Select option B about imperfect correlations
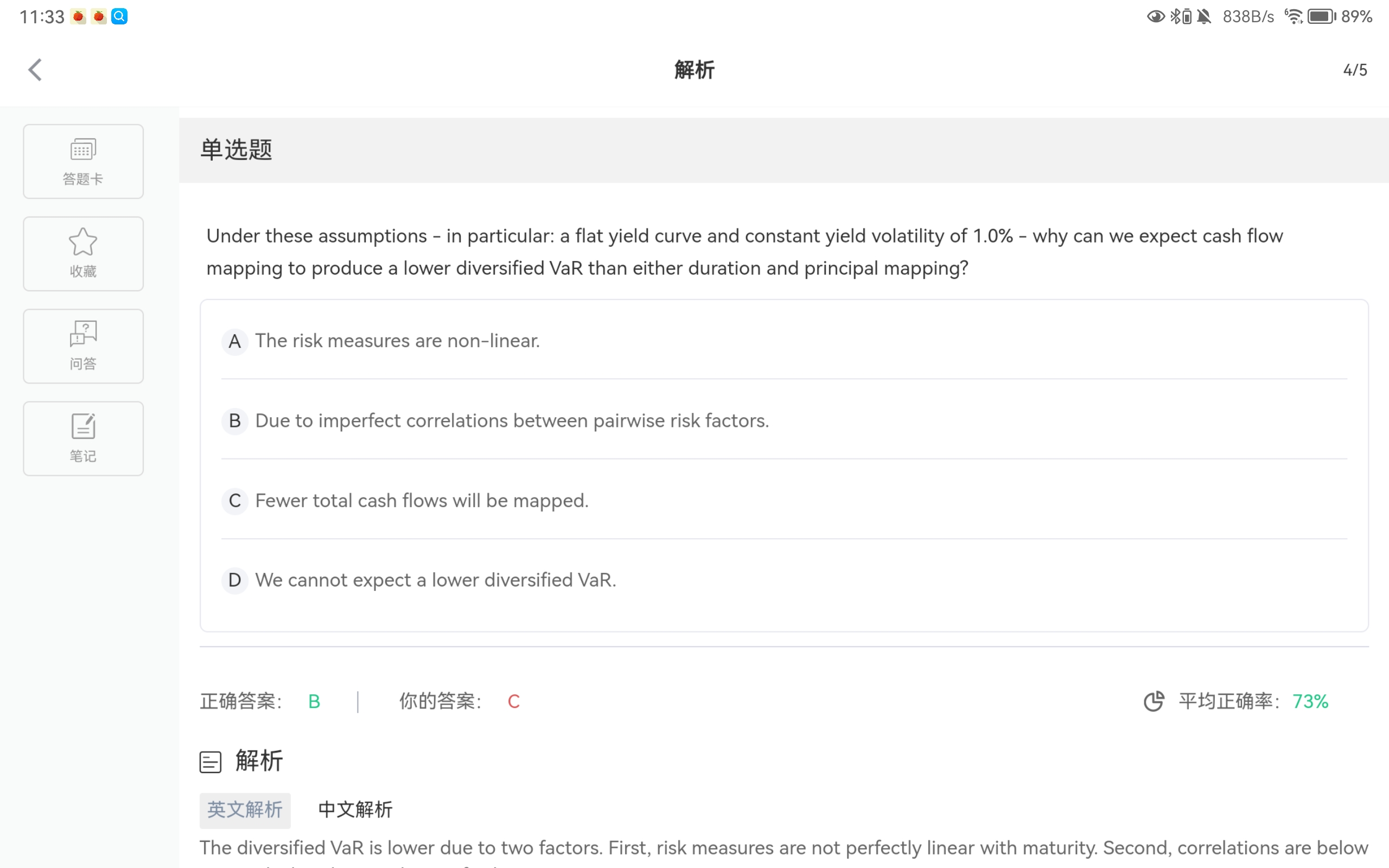Image resolution: width=1389 pixels, height=868 pixels. coord(511,421)
